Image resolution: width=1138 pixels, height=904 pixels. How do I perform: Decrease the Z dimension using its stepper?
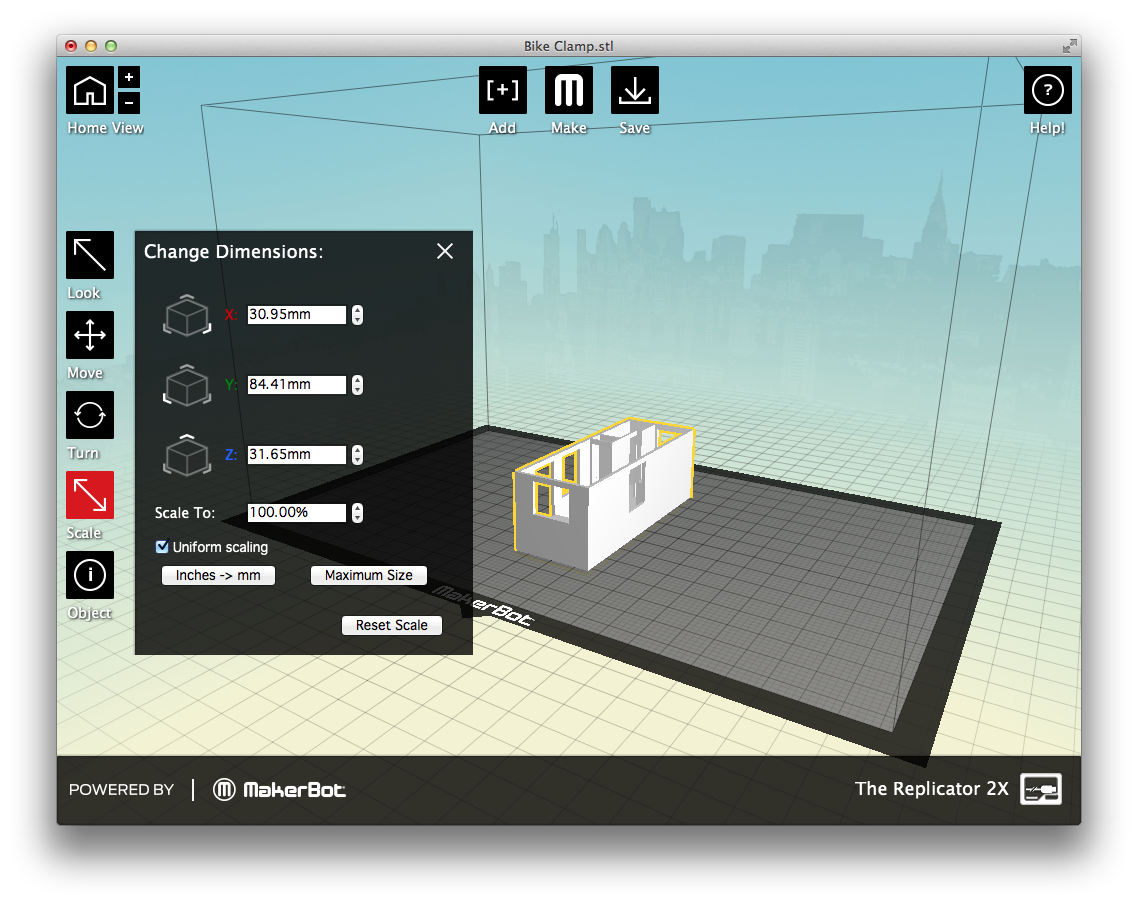(357, 459)
